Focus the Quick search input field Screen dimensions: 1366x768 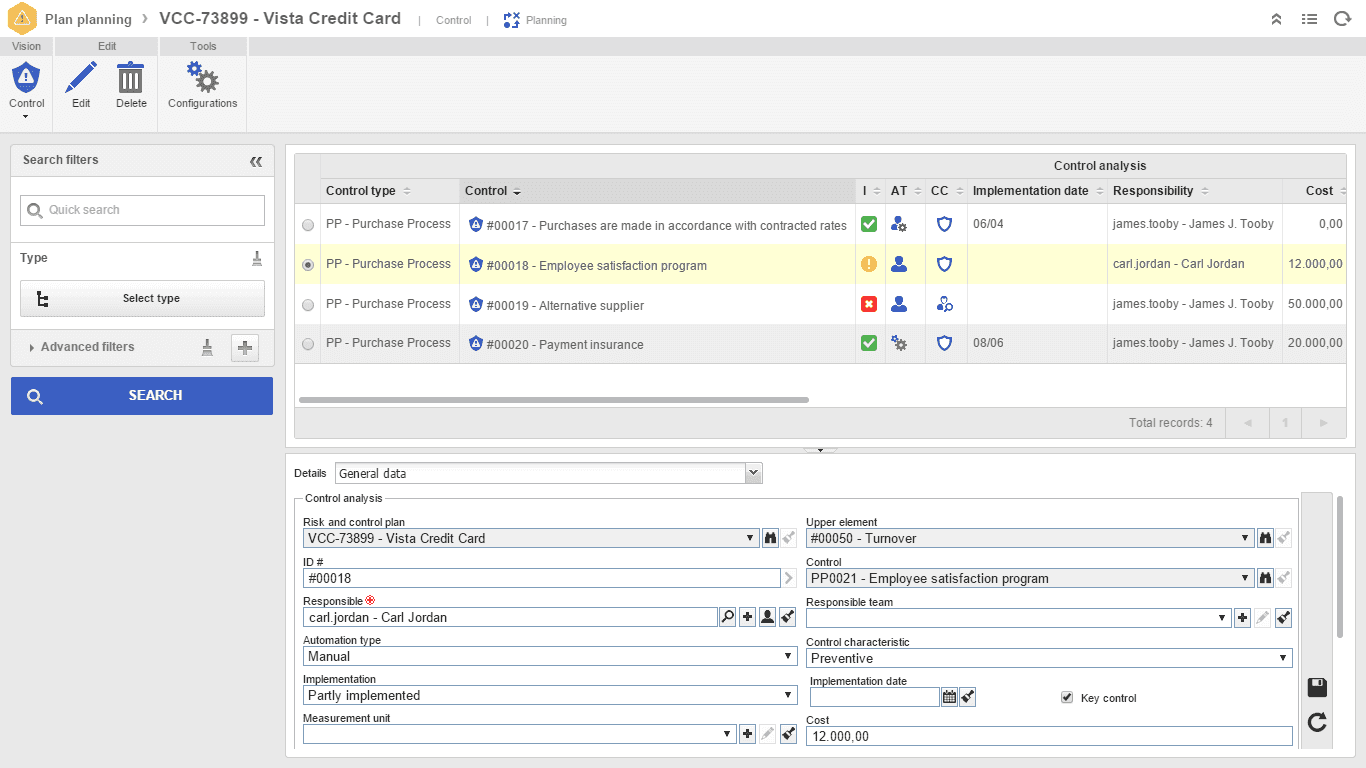pos(142,210)
